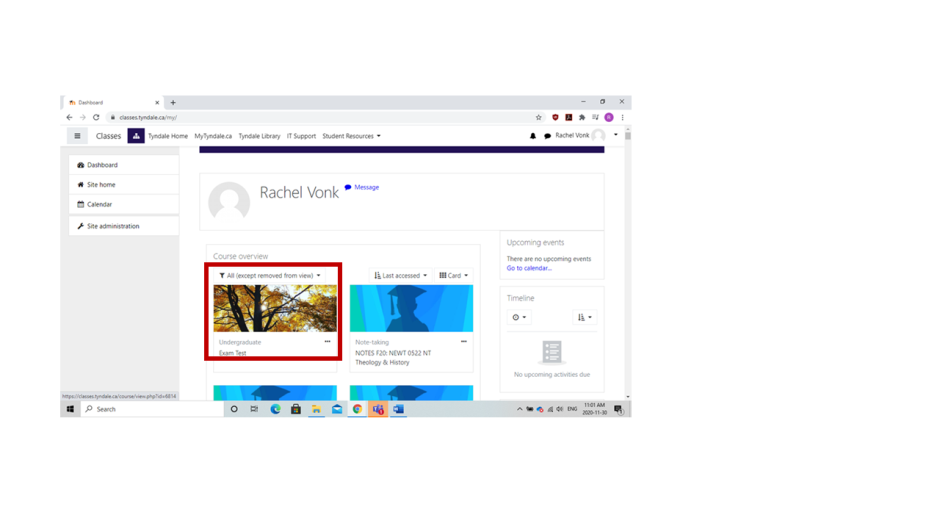
Task: Toggle the hamburger side panel button
Action: pyautogui.click(x=77, y=136)
